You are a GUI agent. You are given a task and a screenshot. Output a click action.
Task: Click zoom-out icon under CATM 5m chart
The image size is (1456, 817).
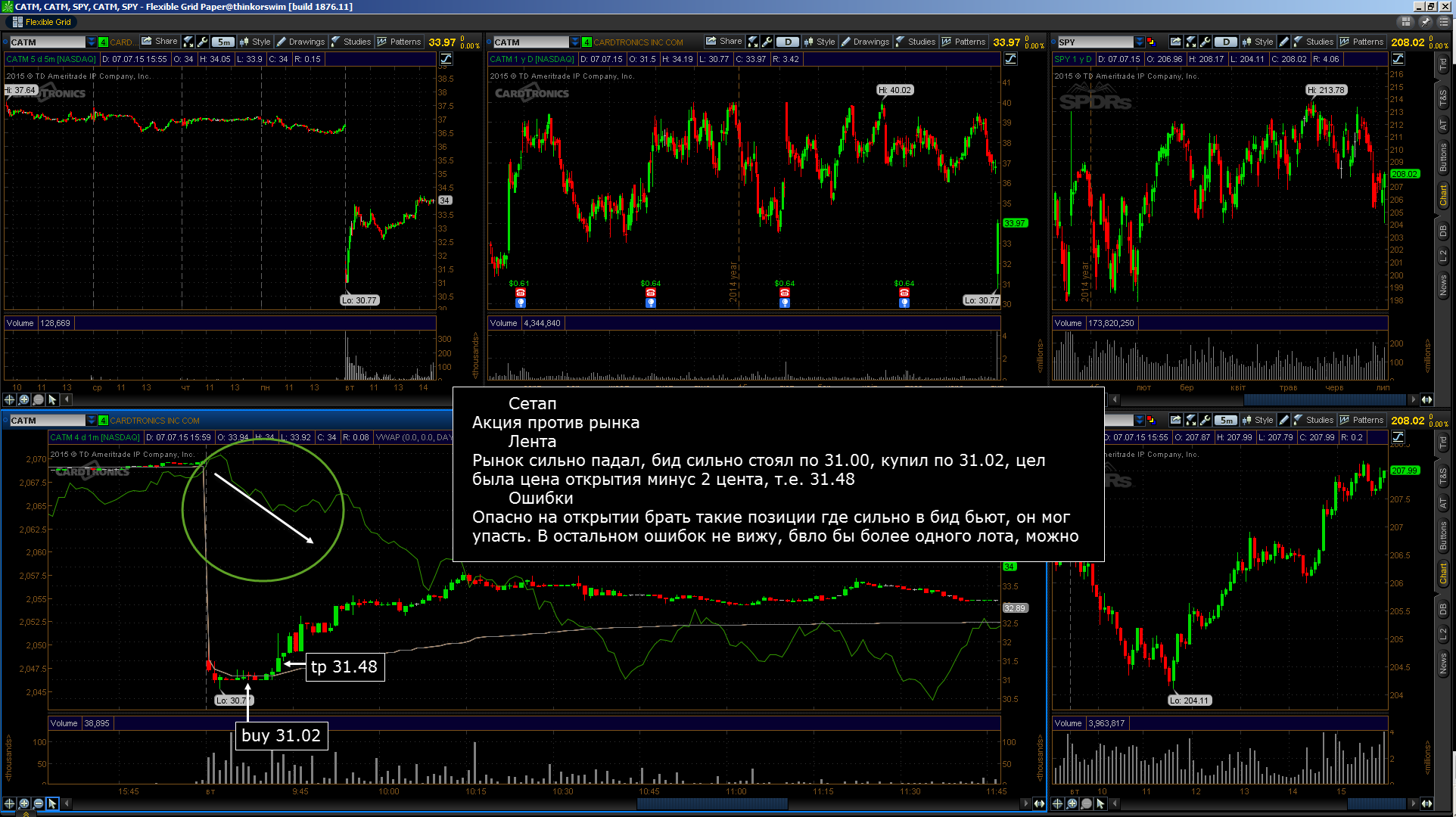pos(39,399)
